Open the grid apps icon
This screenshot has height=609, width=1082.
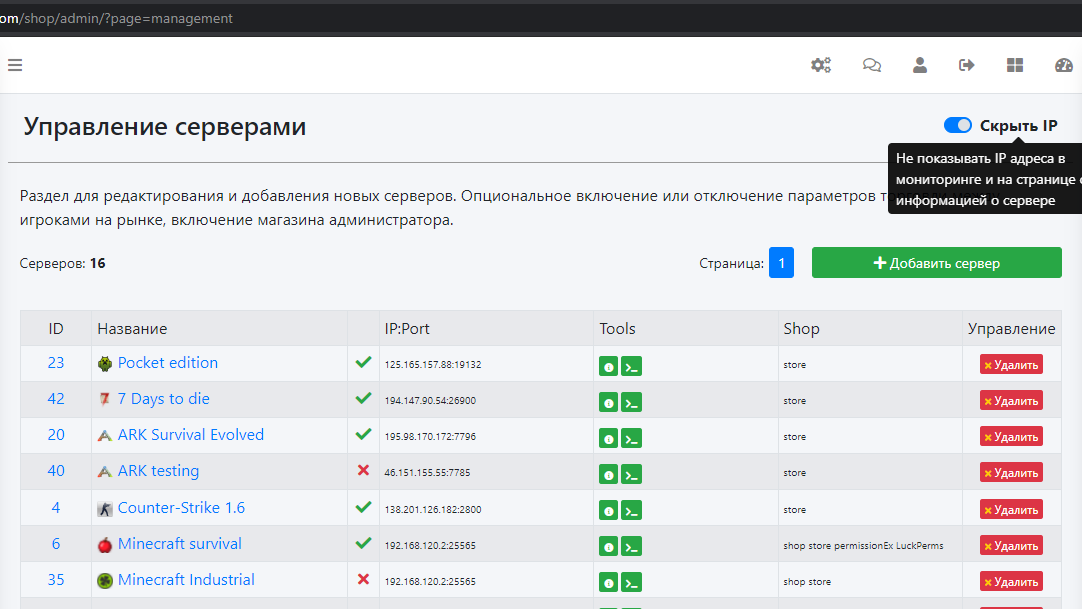(1015, 65)
